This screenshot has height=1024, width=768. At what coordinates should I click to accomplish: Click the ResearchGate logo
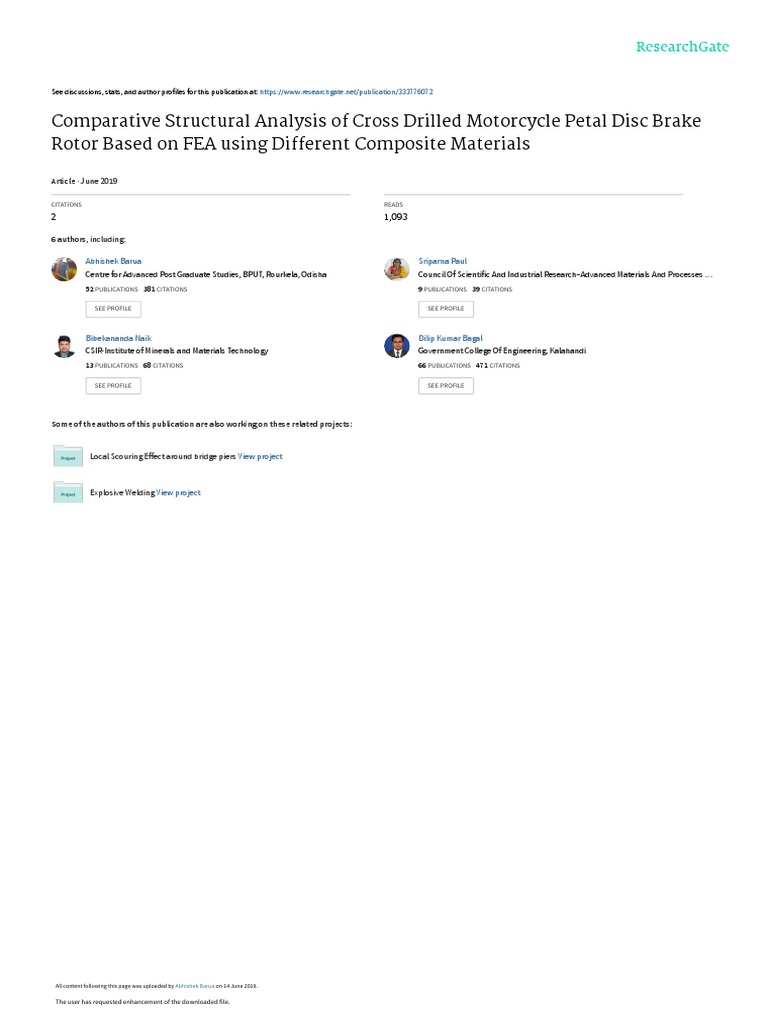pyautogui.click(x=682, y=47)
